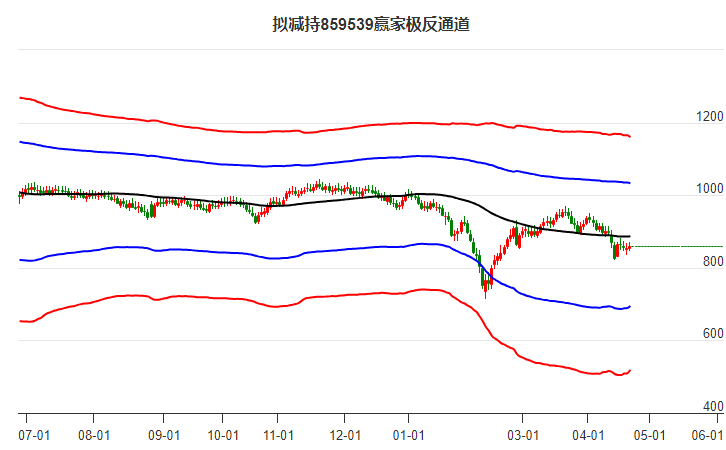Select the 04-01 date label
This screenshot has height=450, width=726.
pyautogui.click(x=588, y=435)
